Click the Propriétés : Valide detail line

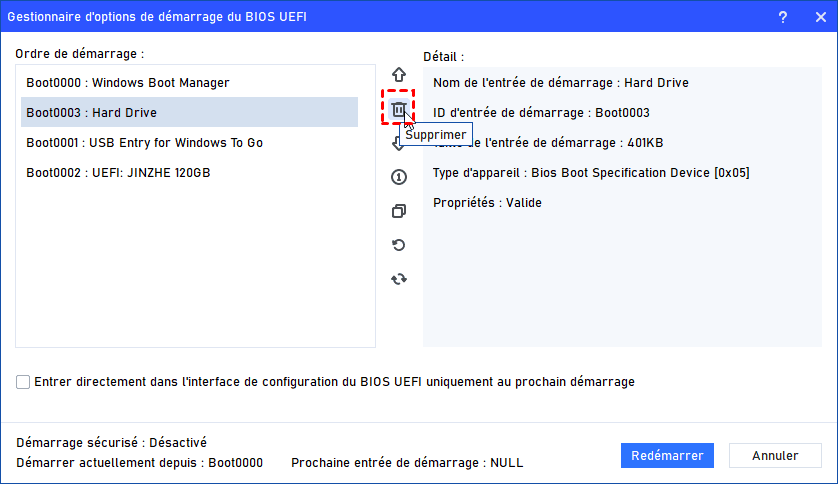(x=487, y=203)
